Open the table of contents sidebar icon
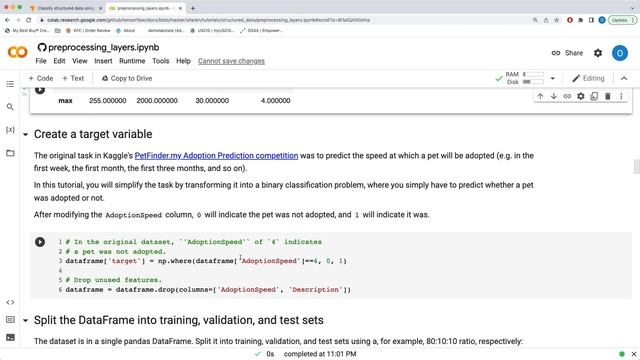Image resolution: width=640 pixels, height=360 pixels. pyautogui.click(x=10, y=84)
